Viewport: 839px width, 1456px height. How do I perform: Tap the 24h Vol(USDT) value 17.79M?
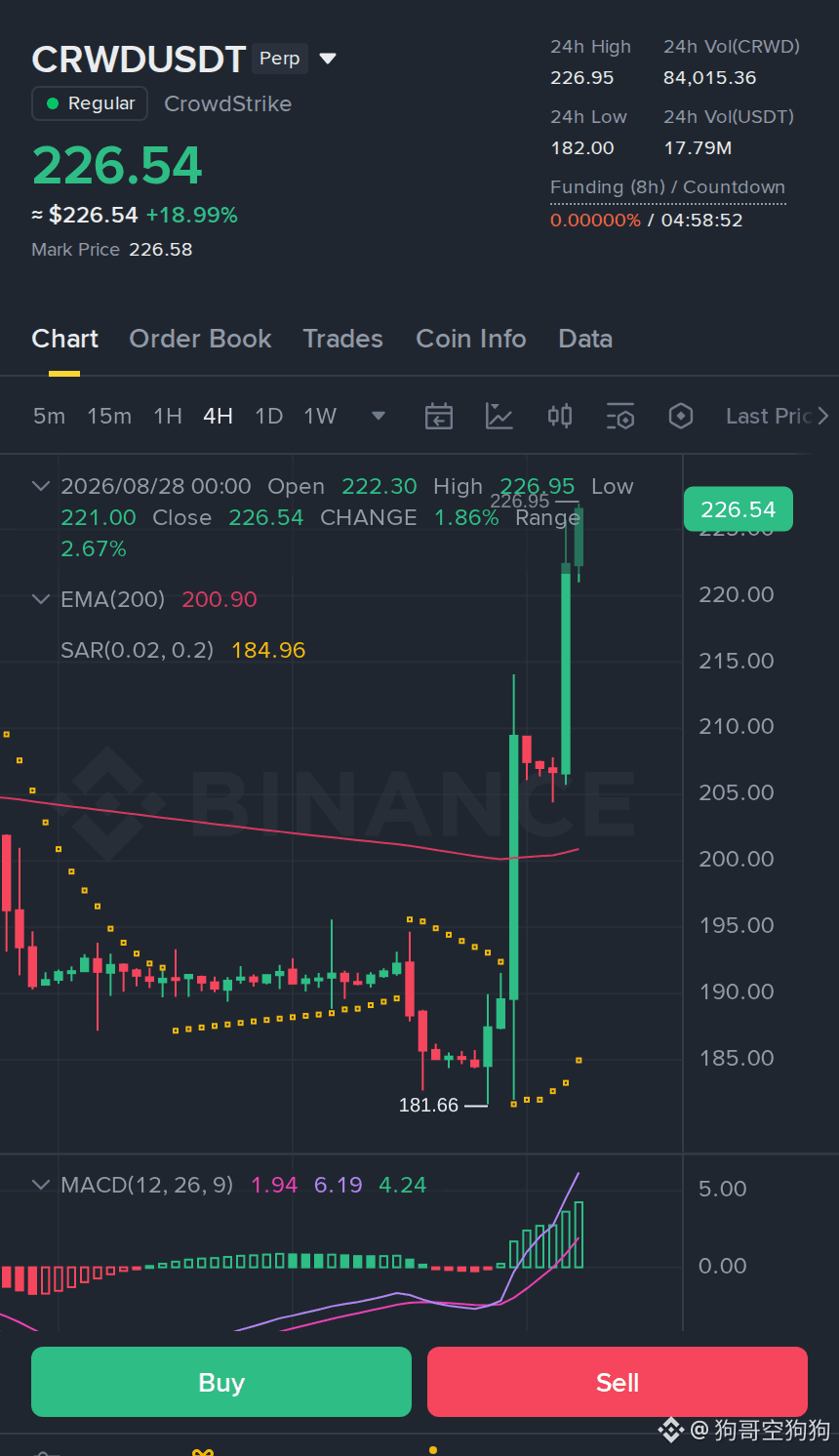(698, 148)
